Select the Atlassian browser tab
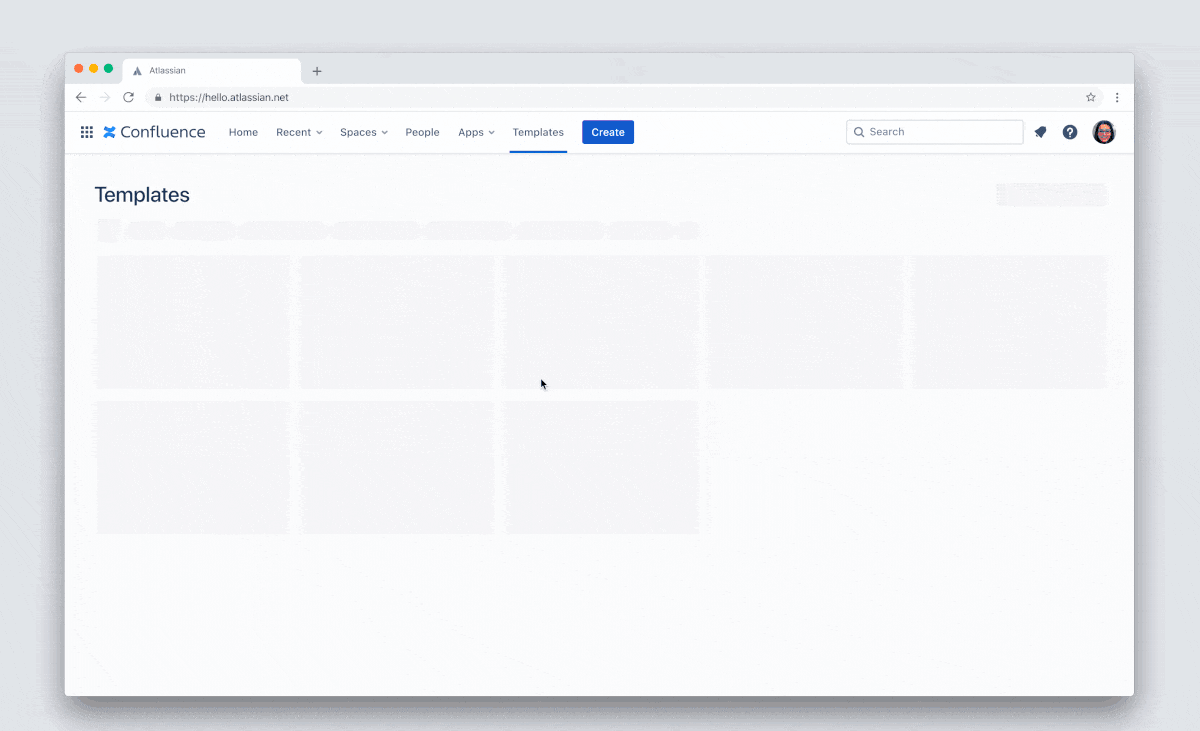Viewport: 1200px width, 731px height. [212, 71]
